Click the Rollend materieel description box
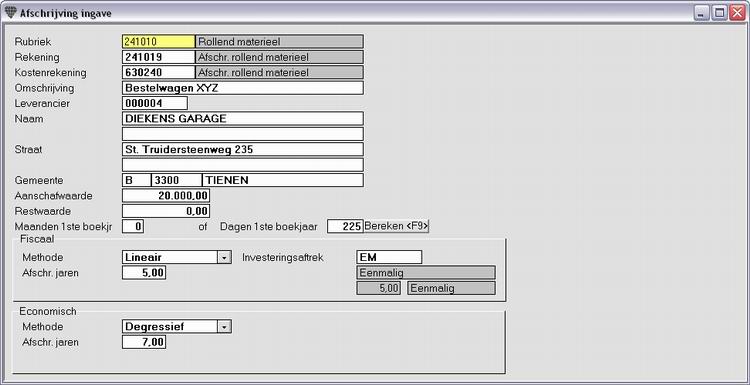The height and width of the screenshot is (385, 750). (279, 42)
